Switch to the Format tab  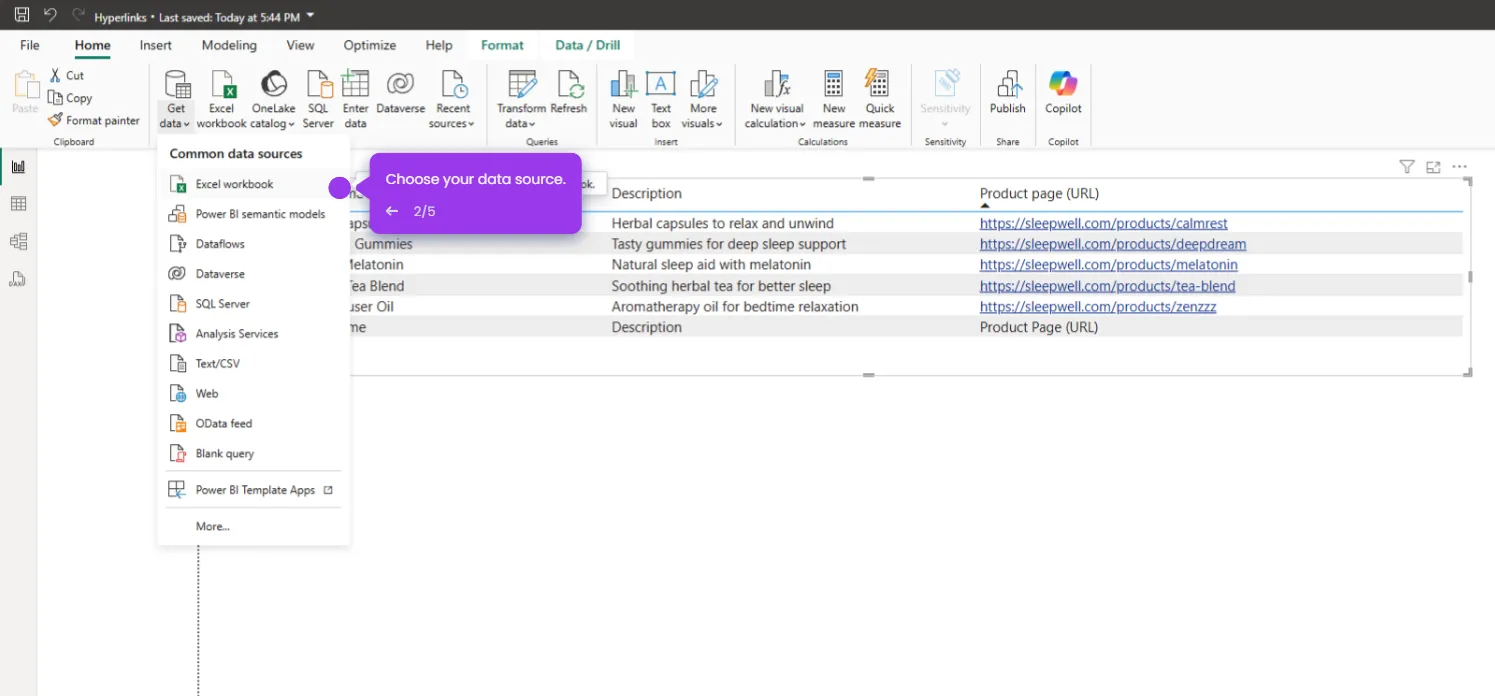502,45
